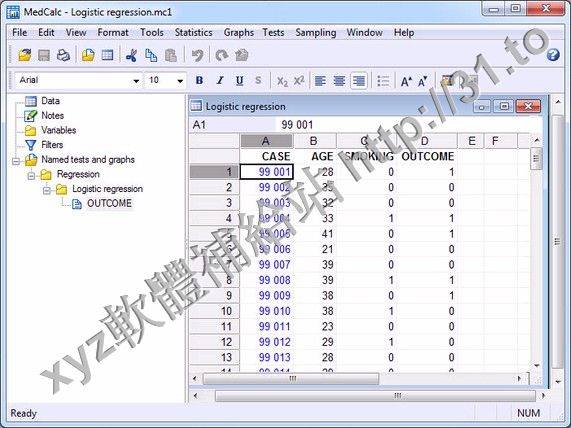This screenshot has width=571, height=428.
Task: Click the cell content field showing 99 001
Action: click(x=408, y=125)
